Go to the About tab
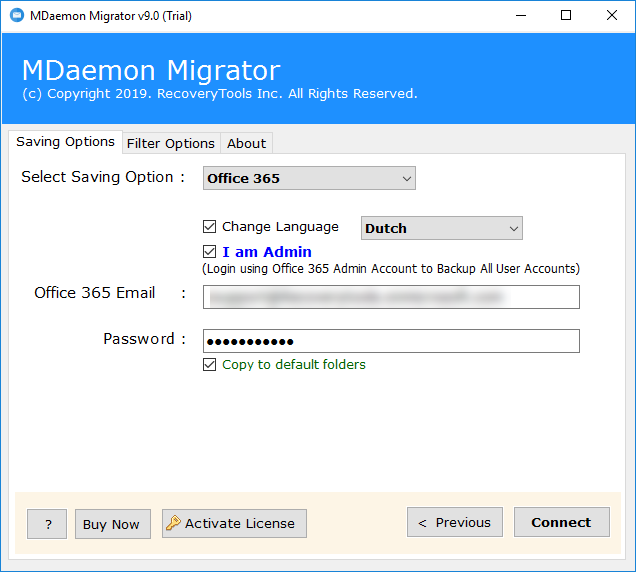This screenshot has width=636, height=572. (x=246, y=143)
